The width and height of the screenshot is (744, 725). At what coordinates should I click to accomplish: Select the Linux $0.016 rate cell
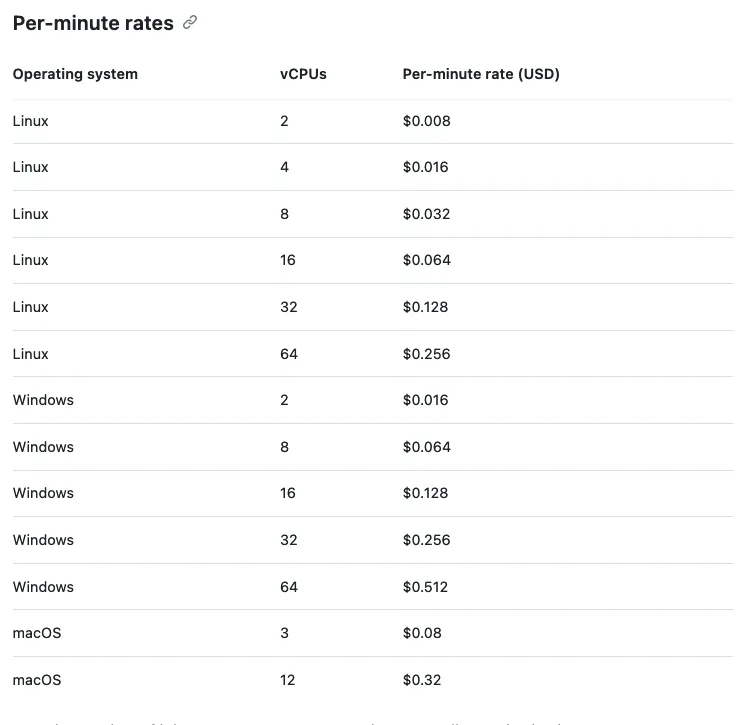pos(427,167)
